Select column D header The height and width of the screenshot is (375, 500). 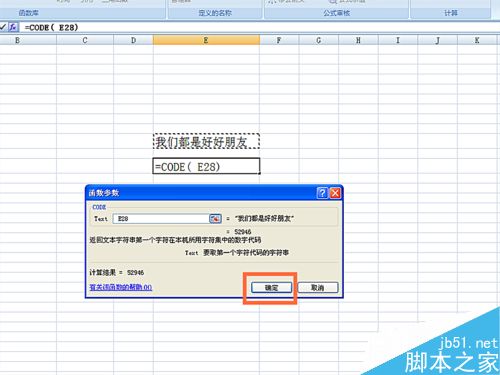(133, 40)
